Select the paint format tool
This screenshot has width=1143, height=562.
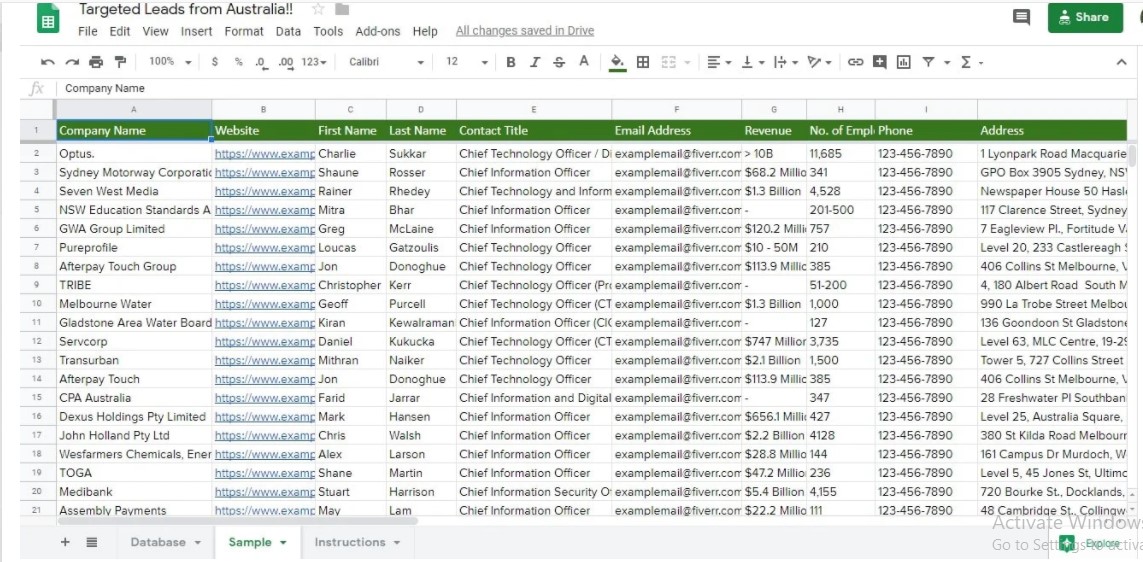[120, 62]
